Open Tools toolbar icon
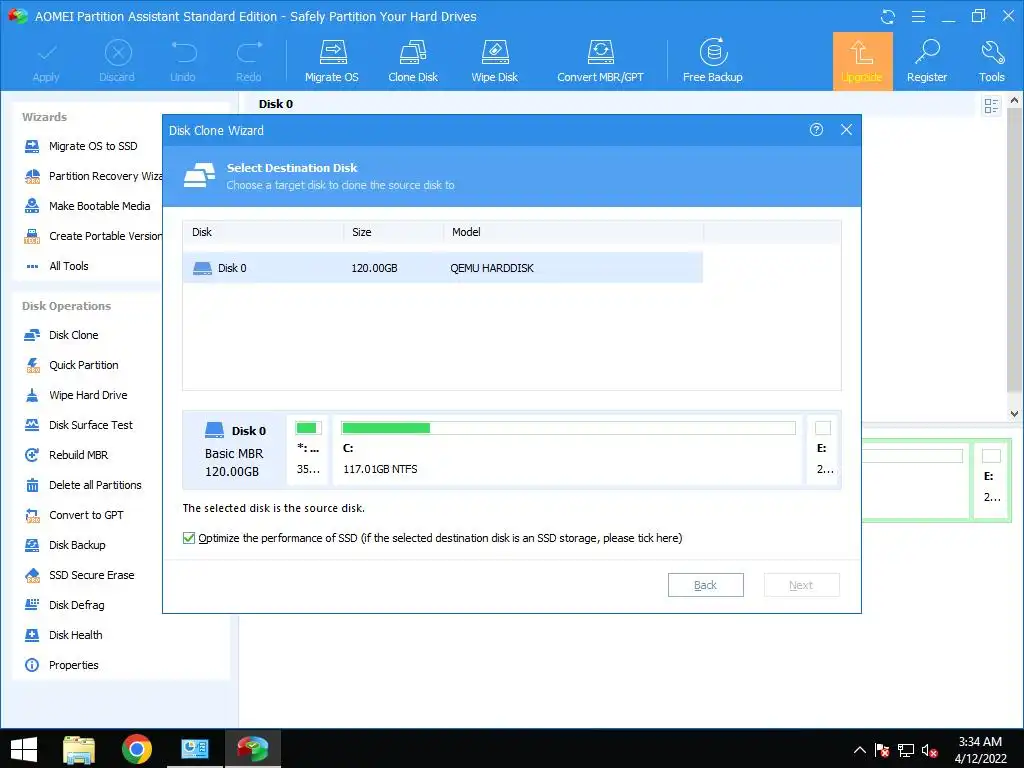This screenshot has height=768, width=1024. 991,61
